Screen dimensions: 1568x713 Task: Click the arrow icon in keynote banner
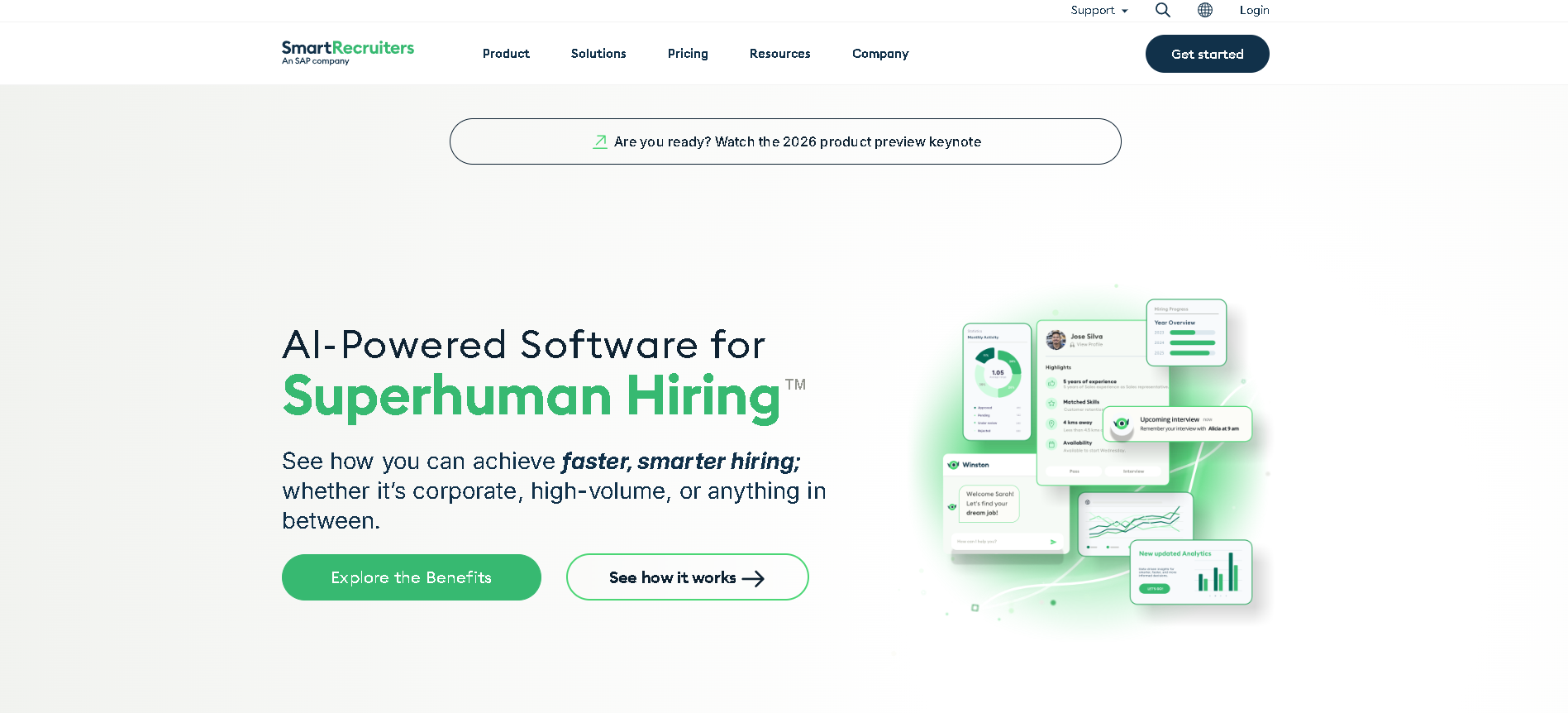click(x=600, y=141)
